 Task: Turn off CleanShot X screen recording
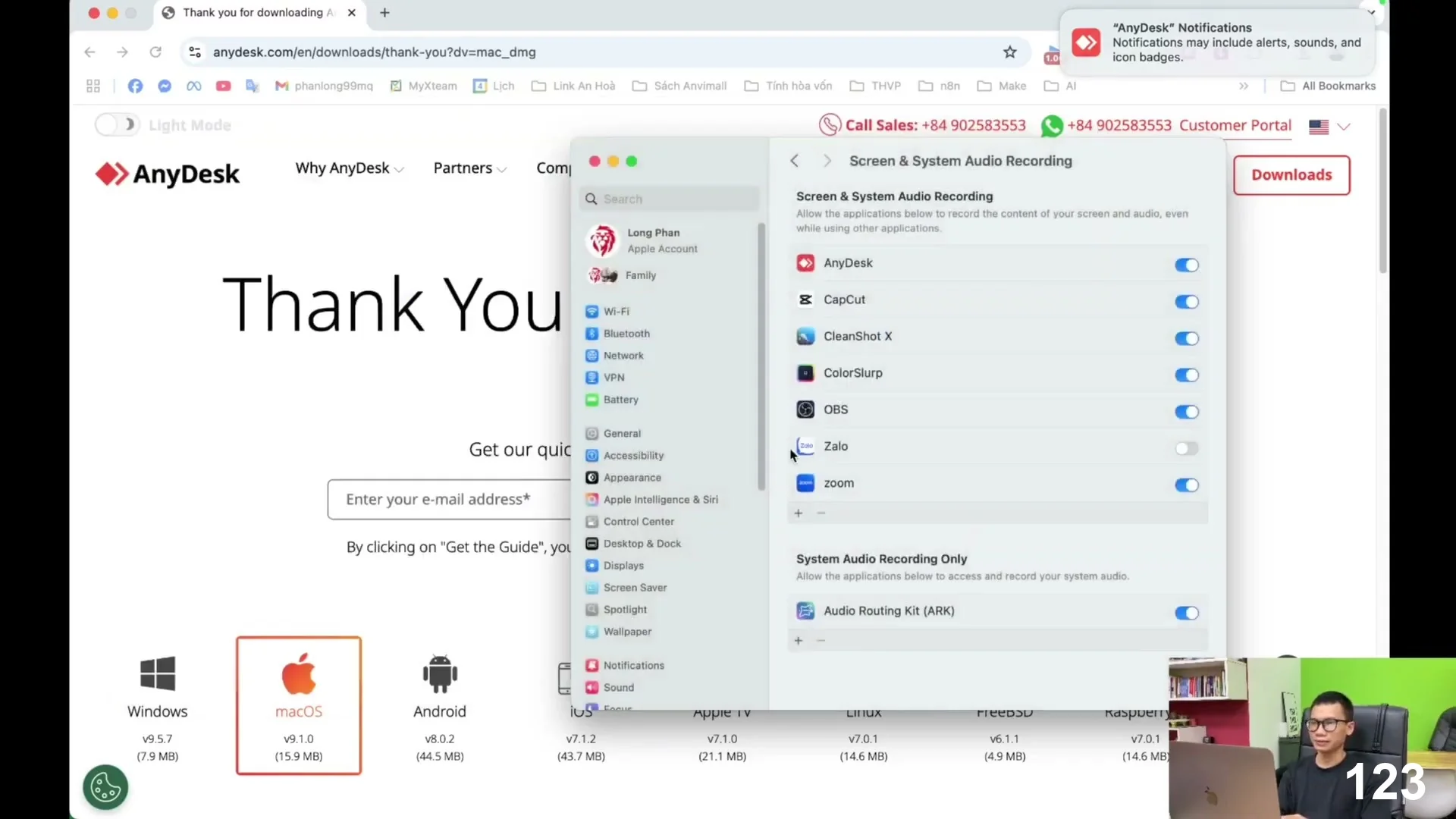click(1187, 338)
